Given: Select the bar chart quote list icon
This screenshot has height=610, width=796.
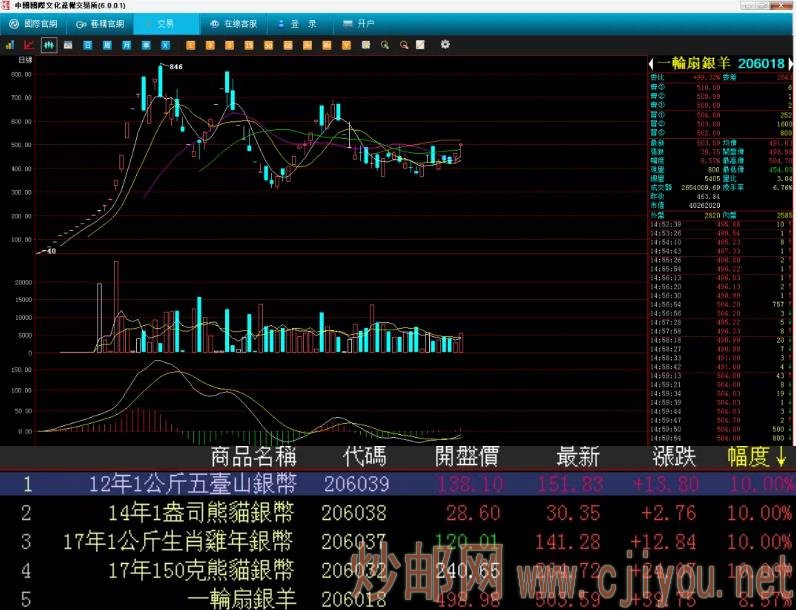Looking at the screenshot, I should (x=10, y=45).
